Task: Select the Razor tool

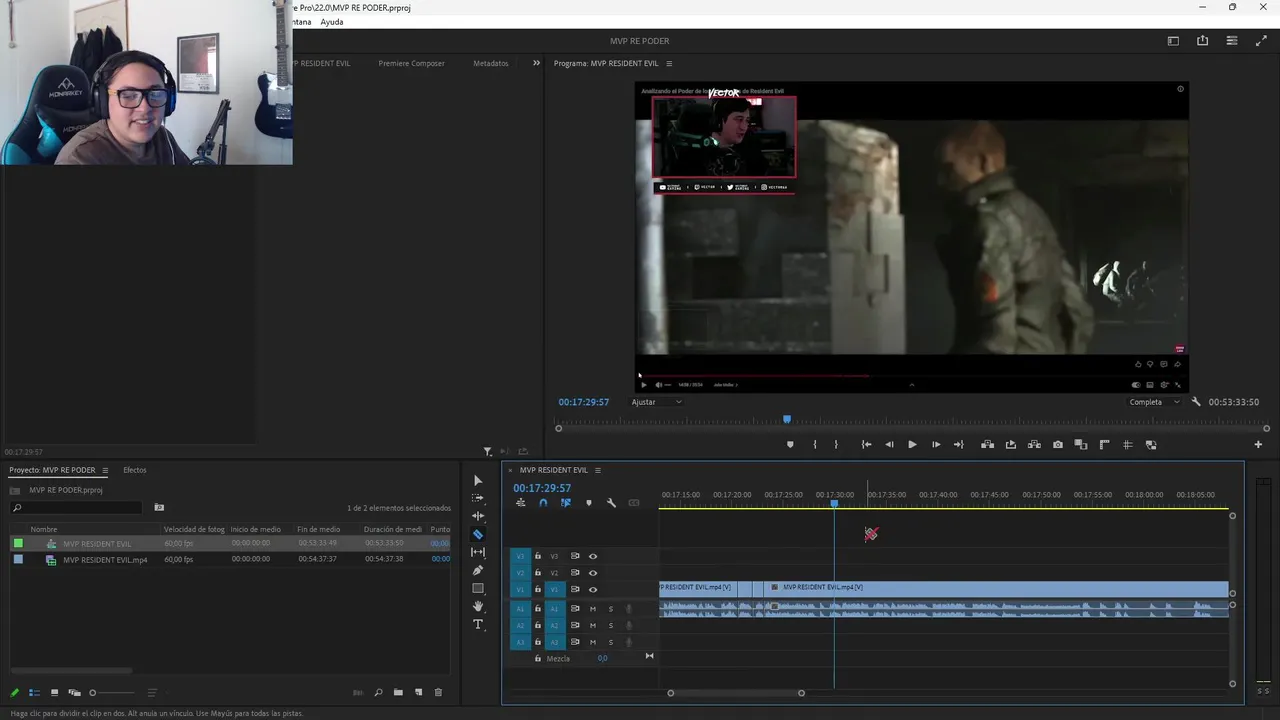Action: [478, 534]
